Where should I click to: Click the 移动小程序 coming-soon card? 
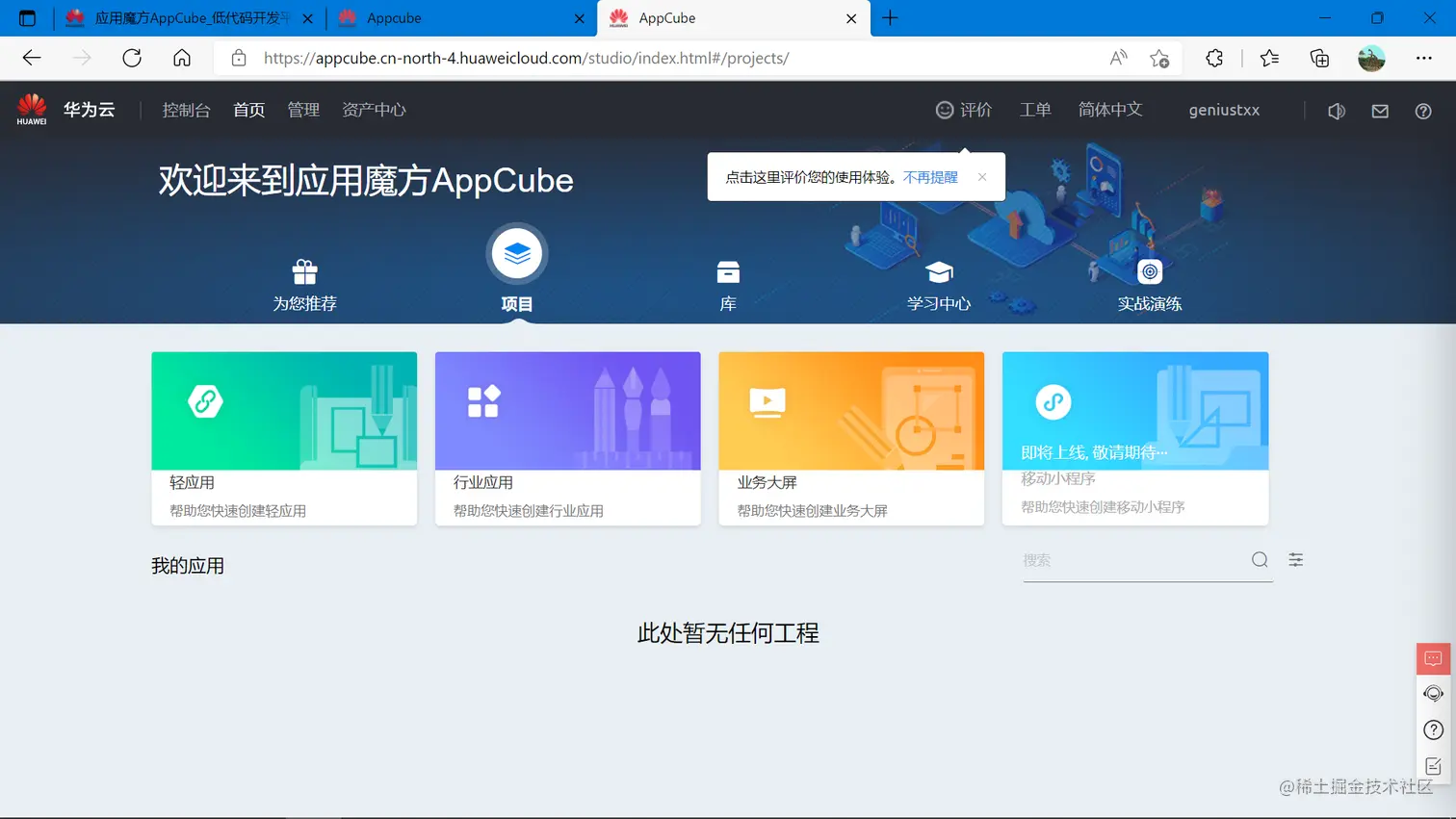tap(1135, 438)
